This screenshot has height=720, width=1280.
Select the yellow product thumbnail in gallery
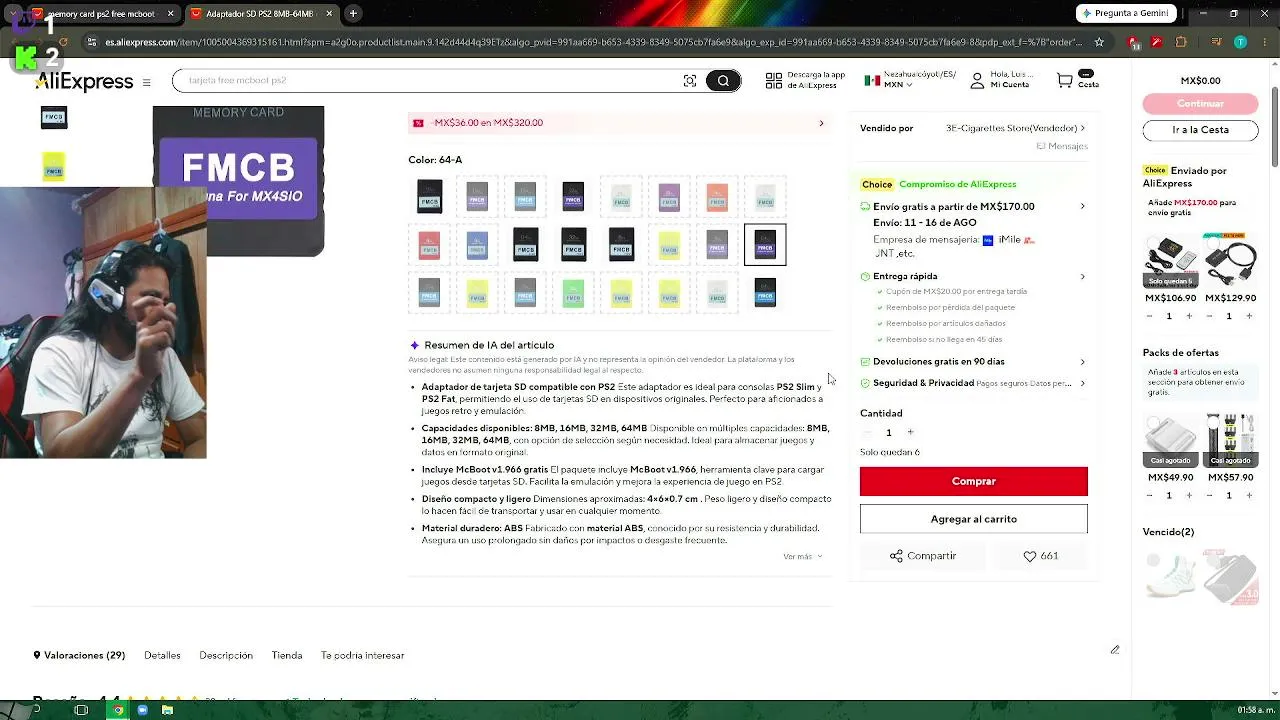click(54, 167)
